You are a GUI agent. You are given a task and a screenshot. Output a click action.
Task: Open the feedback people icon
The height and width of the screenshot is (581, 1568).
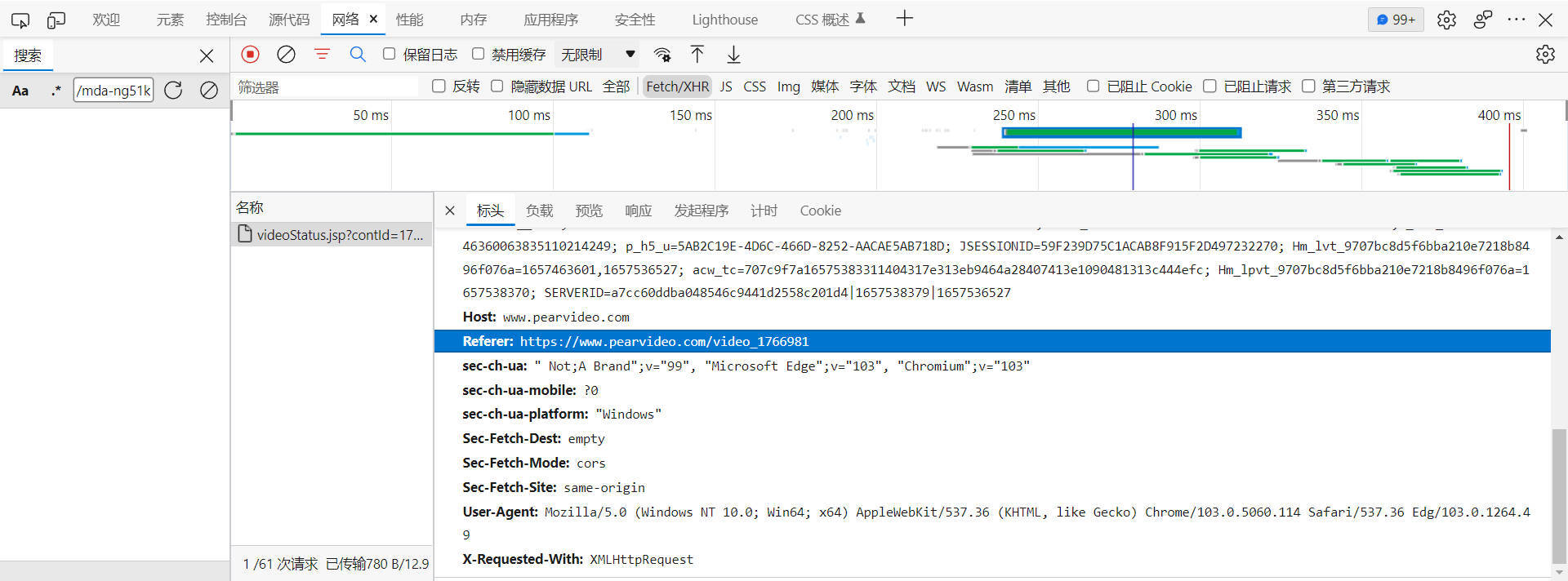click(1482, 20)
